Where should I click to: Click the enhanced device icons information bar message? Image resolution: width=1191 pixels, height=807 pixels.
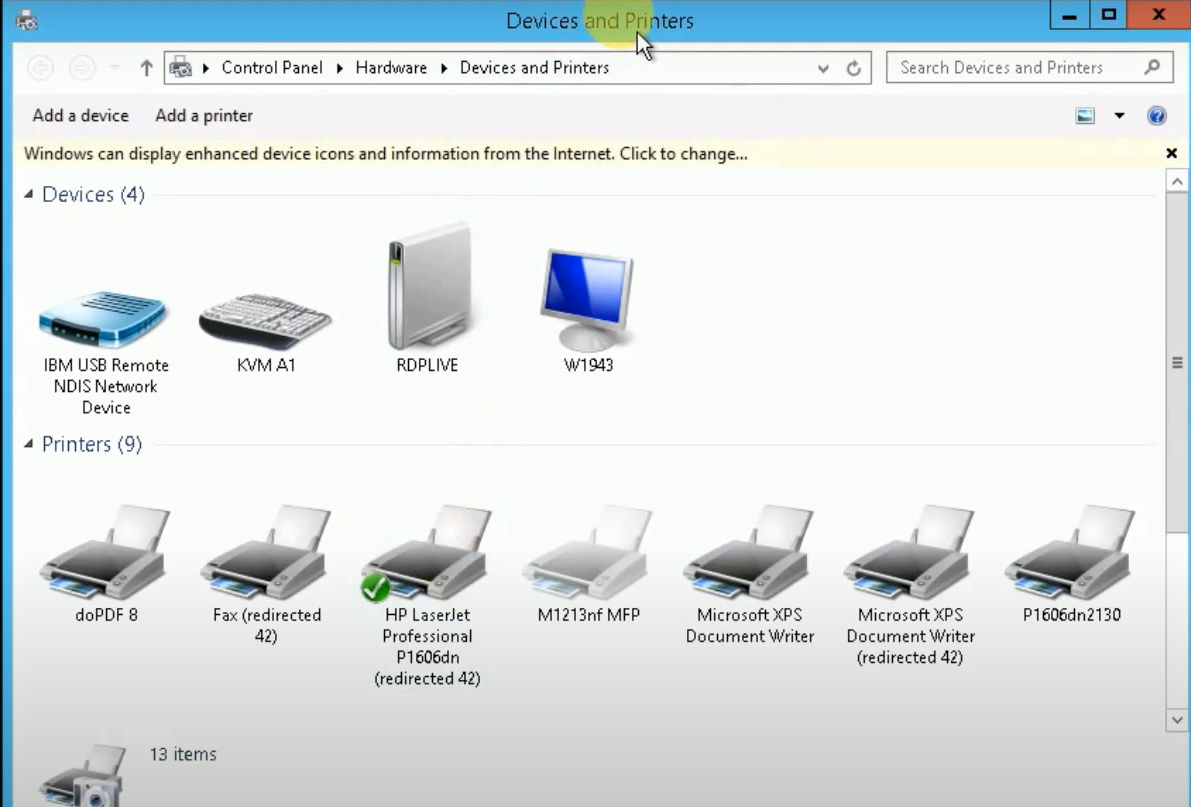point(386,153)
